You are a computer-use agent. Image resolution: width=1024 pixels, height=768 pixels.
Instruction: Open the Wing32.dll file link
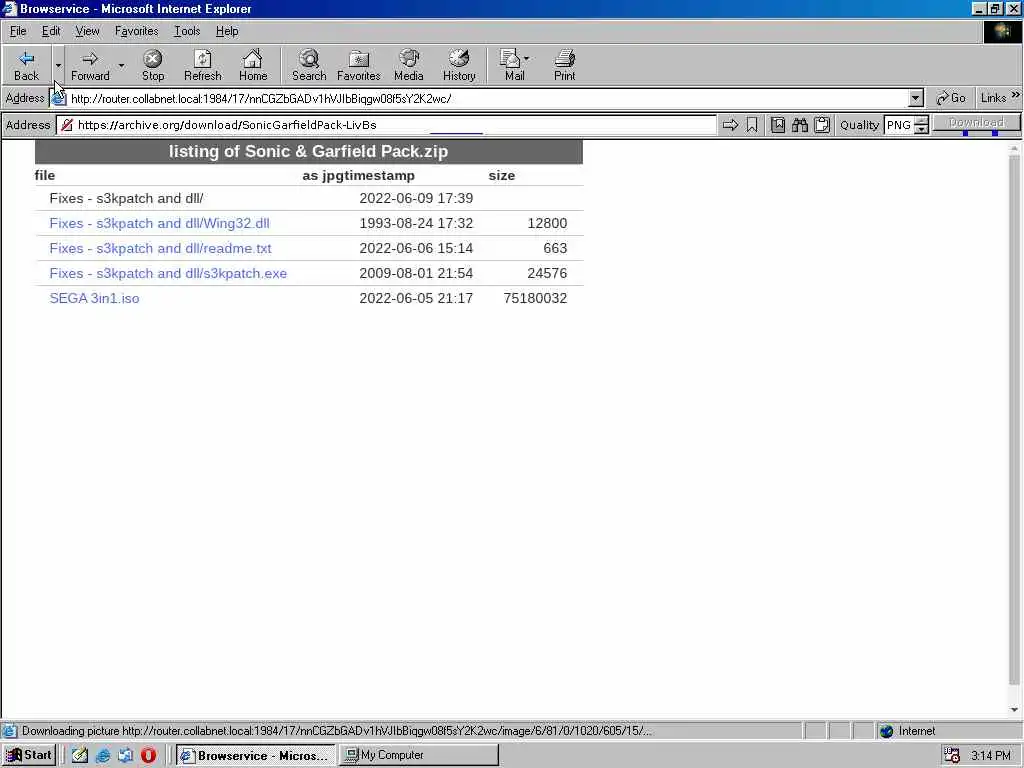tap(159, 223)
